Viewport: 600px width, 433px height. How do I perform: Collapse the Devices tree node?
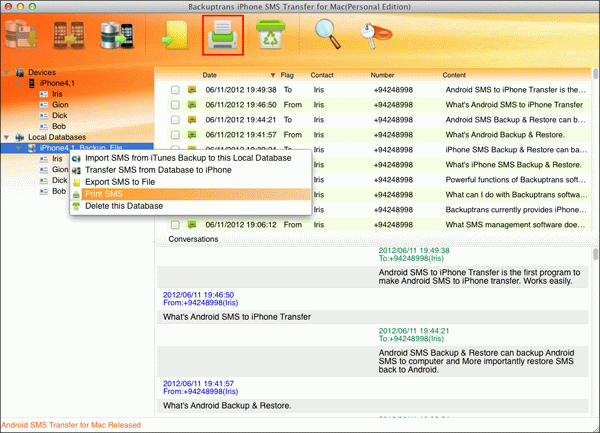(7, 72)
